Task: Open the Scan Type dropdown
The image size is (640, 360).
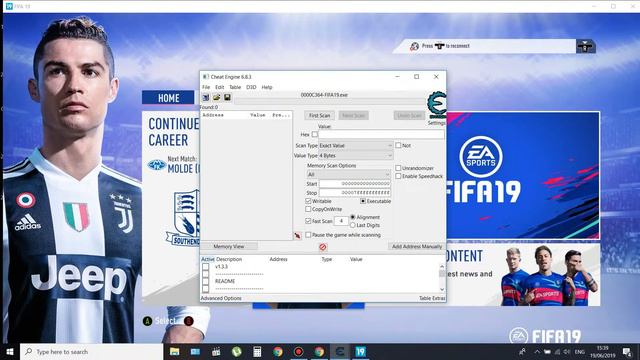Action: (355, 145)
